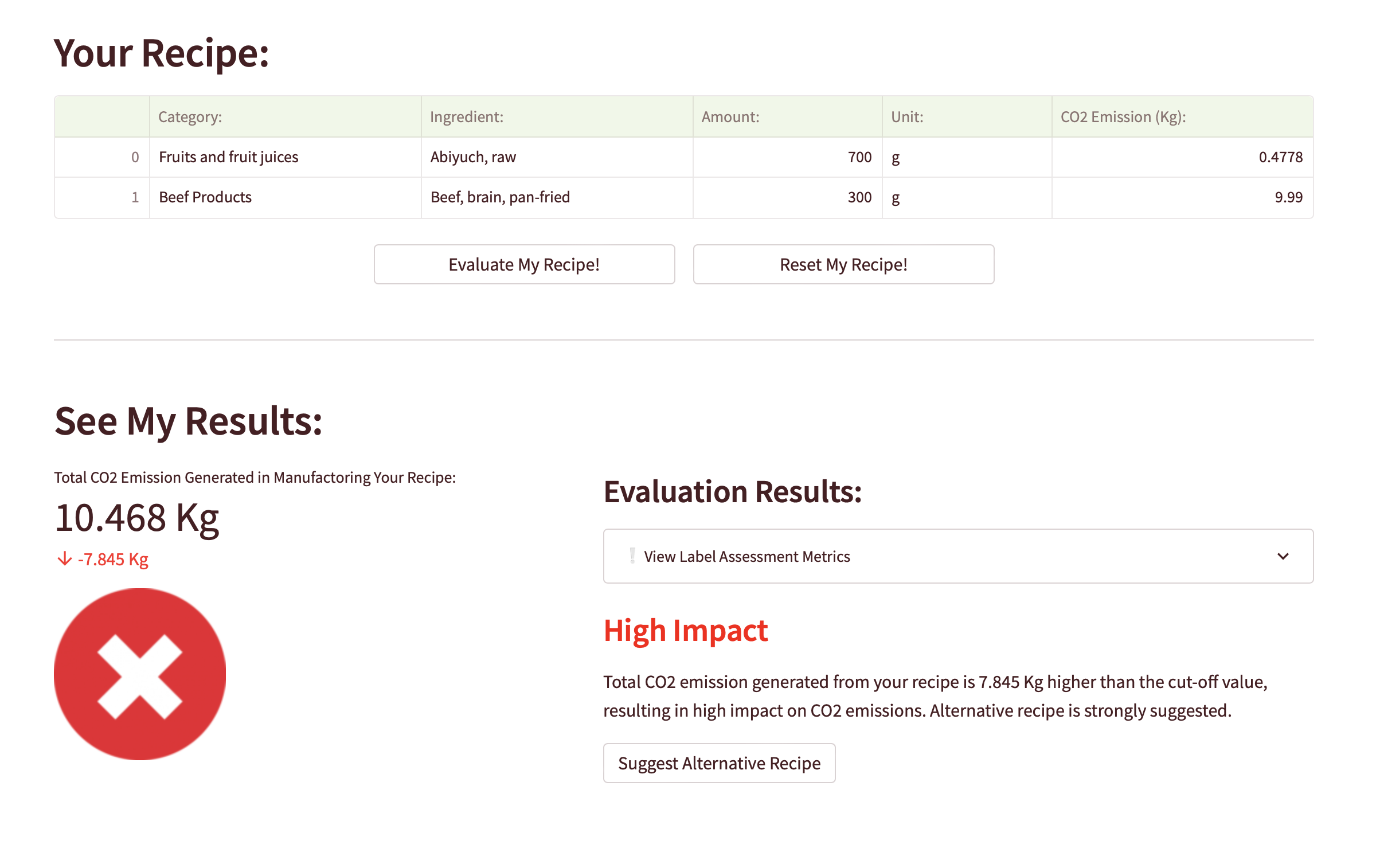The image size is (1376, 868).
Task: Click the Beef, brain, pan-fried cell
Action: [500, 197]
